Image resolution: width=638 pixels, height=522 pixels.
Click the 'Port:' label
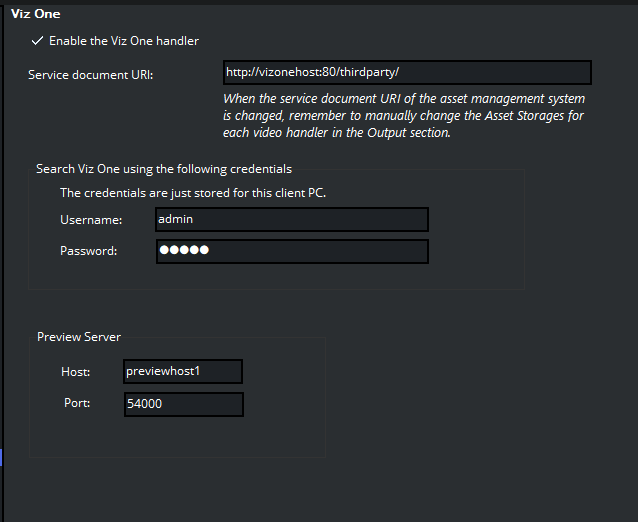(x=75, y=404)
